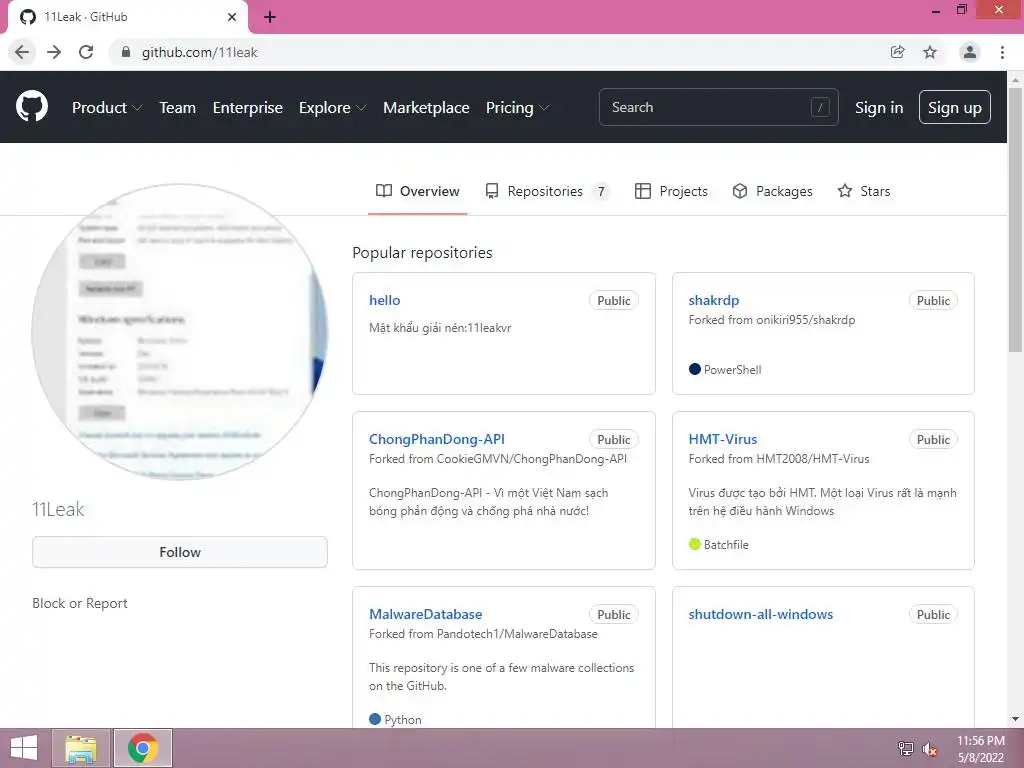
Task: Open the shutdown-all-windows repository
Action: pos(760,614)
